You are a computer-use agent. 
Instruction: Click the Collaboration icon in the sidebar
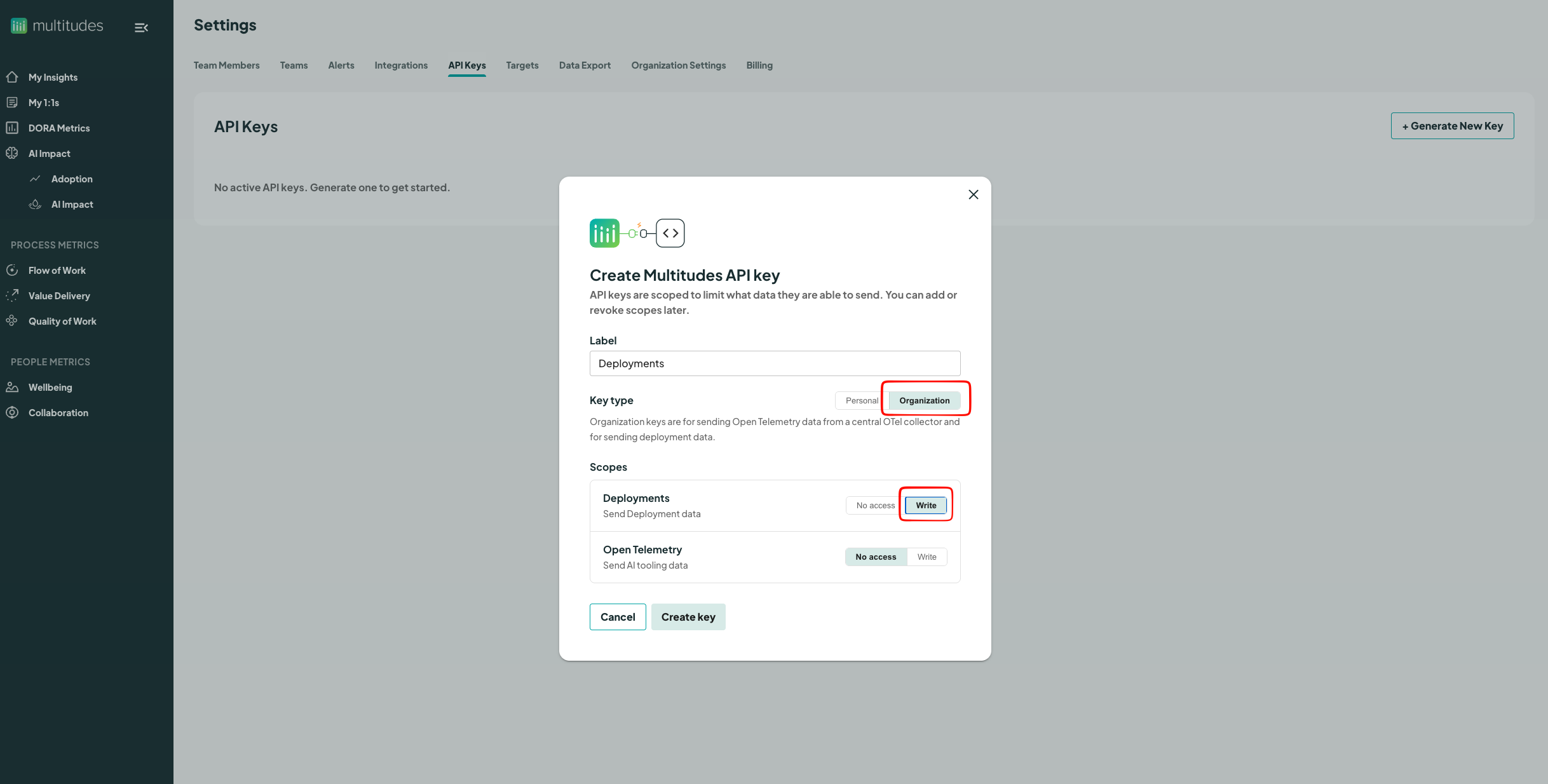click(x=12, y=412)
